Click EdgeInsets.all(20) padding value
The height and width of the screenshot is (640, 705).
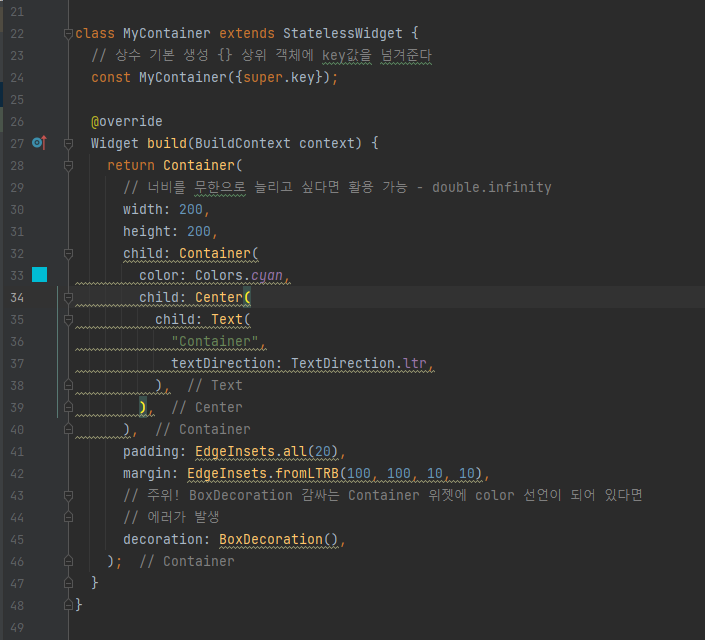tap(266, 452)
